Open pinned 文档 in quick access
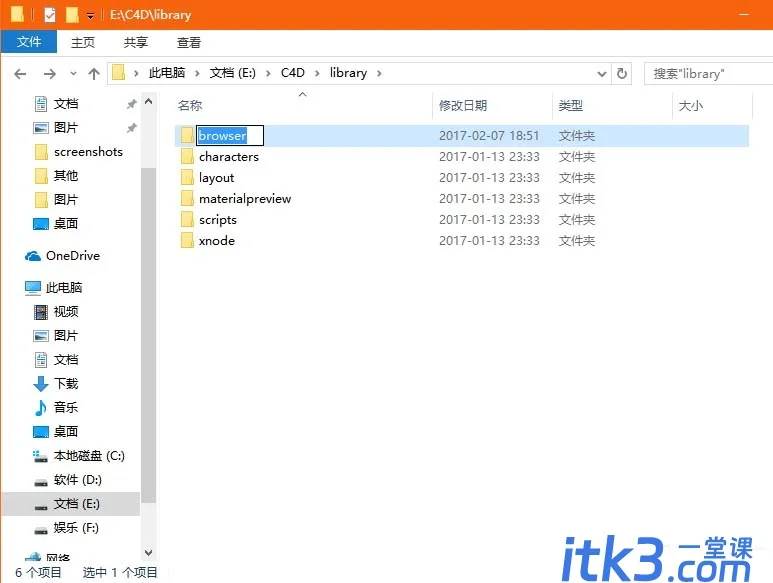 [x=66, y=104]
